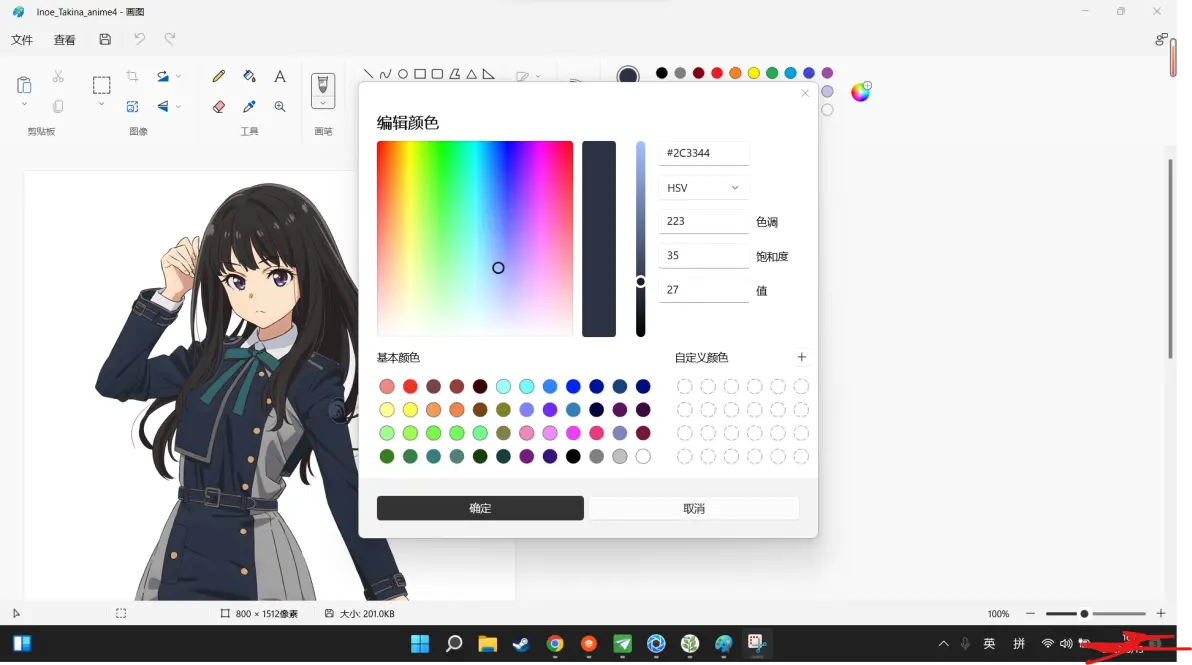Click the canvas vertical scrollbar
This screenshot has height=665, width=1192.
pos(1170,258)
